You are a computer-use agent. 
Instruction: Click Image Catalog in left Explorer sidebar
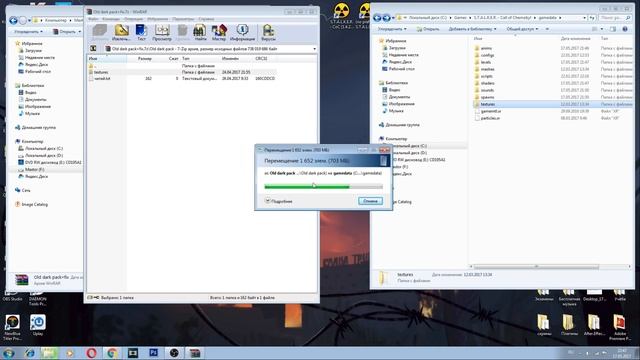click(x=31, y=204)
